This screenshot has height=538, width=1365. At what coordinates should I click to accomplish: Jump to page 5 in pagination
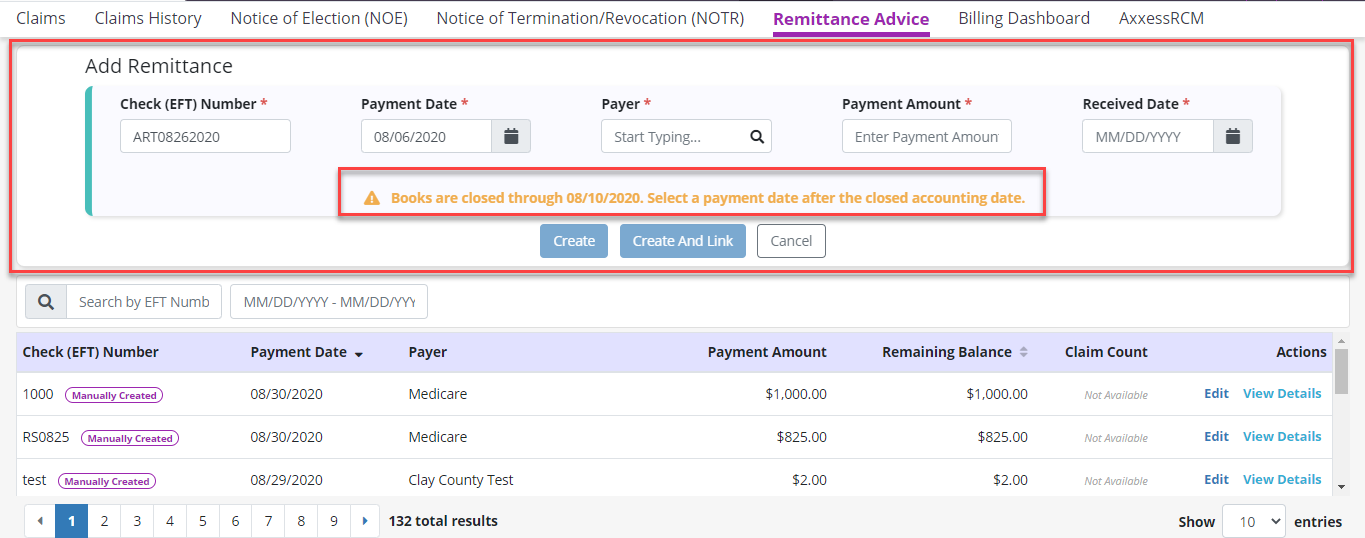tap(202, 521)
